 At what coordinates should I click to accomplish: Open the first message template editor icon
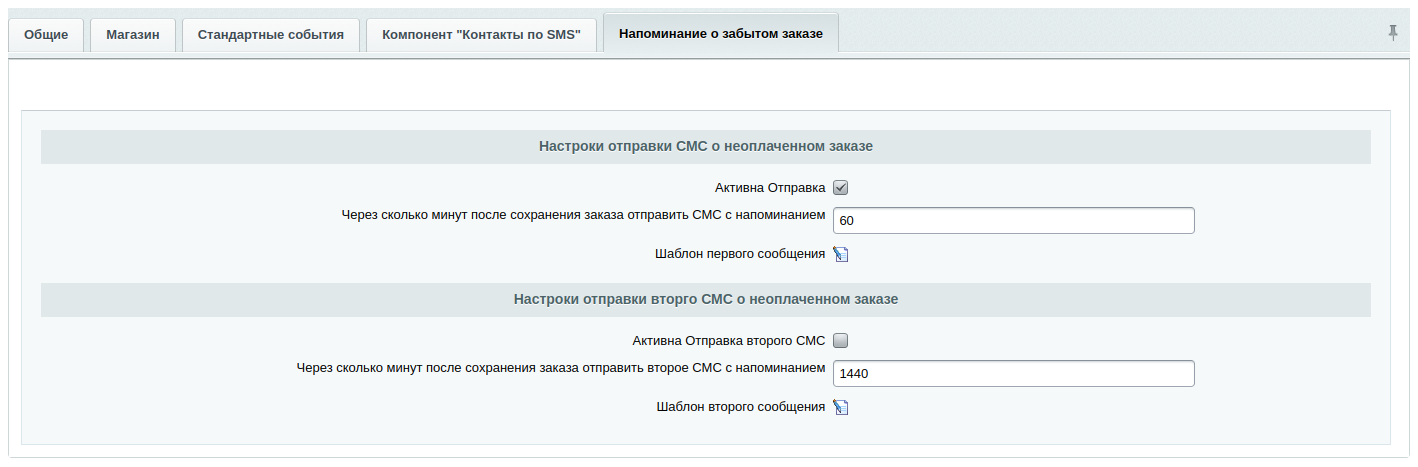pyautogui.click(x=840, y=254)
